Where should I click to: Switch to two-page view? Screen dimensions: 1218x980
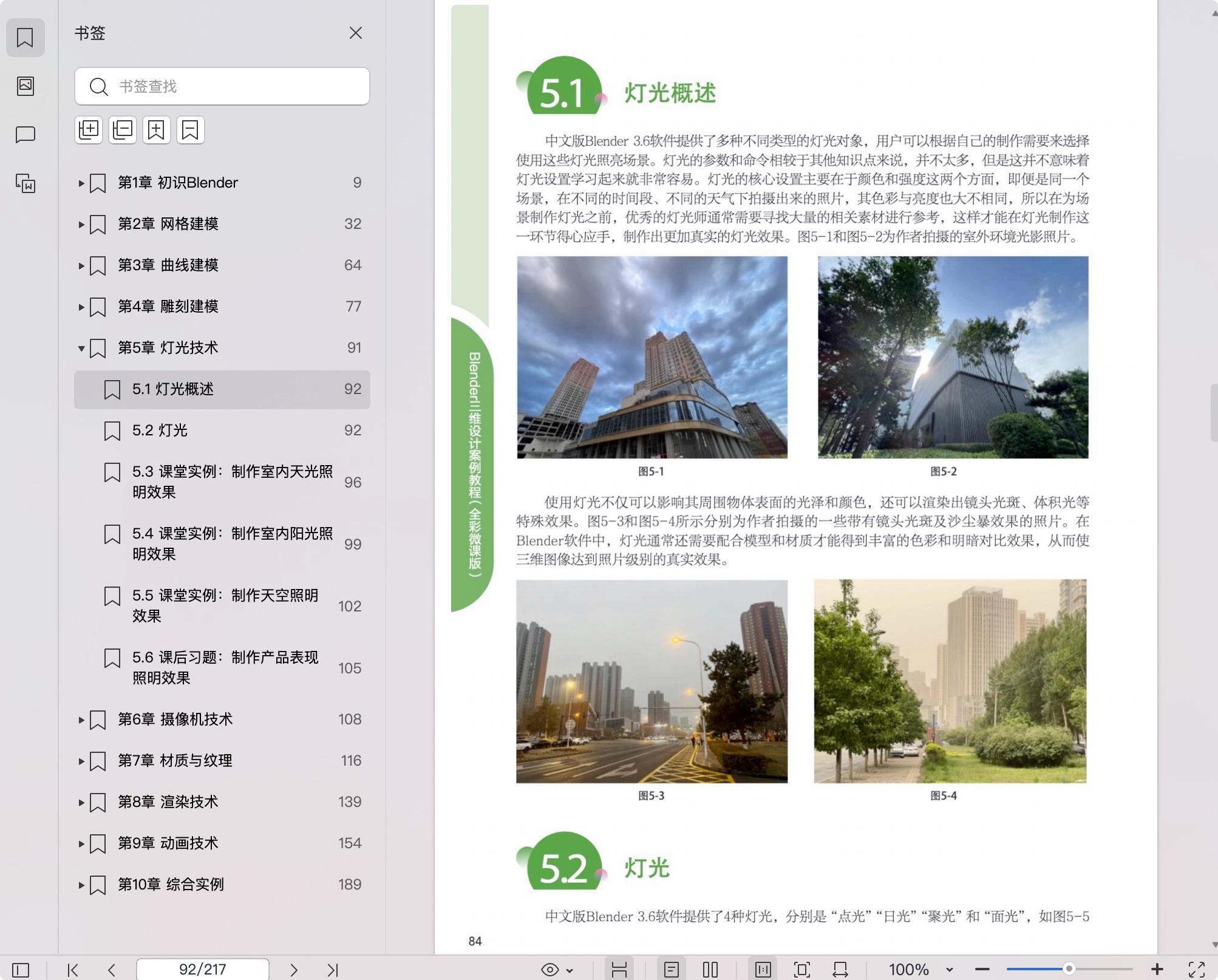click(x=710, y=970)
